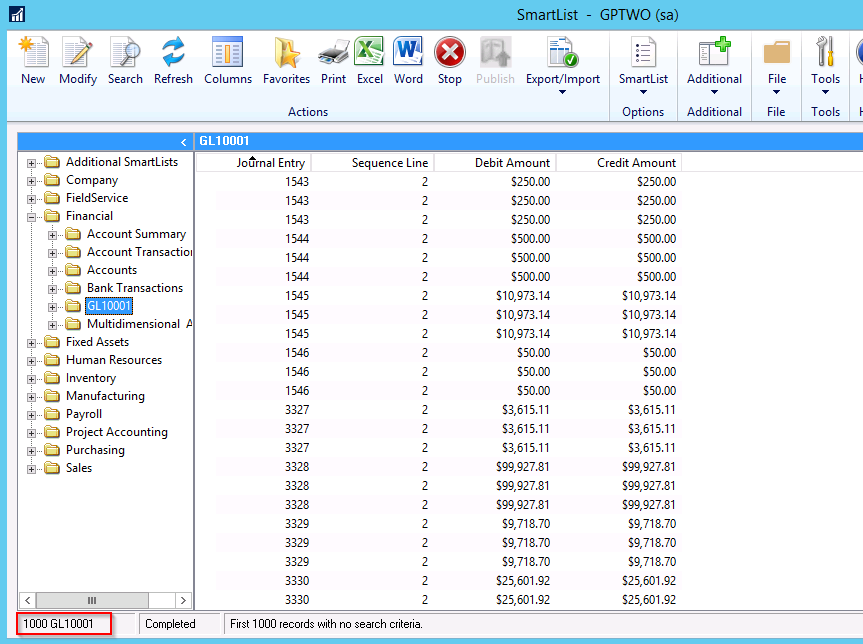Sort by the Debit Amount column header

click(x=495, y=163)
